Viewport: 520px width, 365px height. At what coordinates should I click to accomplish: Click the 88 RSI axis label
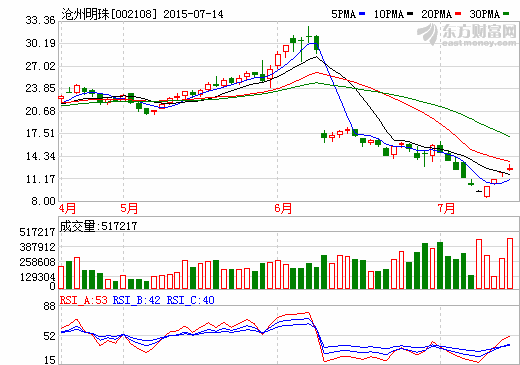click(x=49, y=307)
